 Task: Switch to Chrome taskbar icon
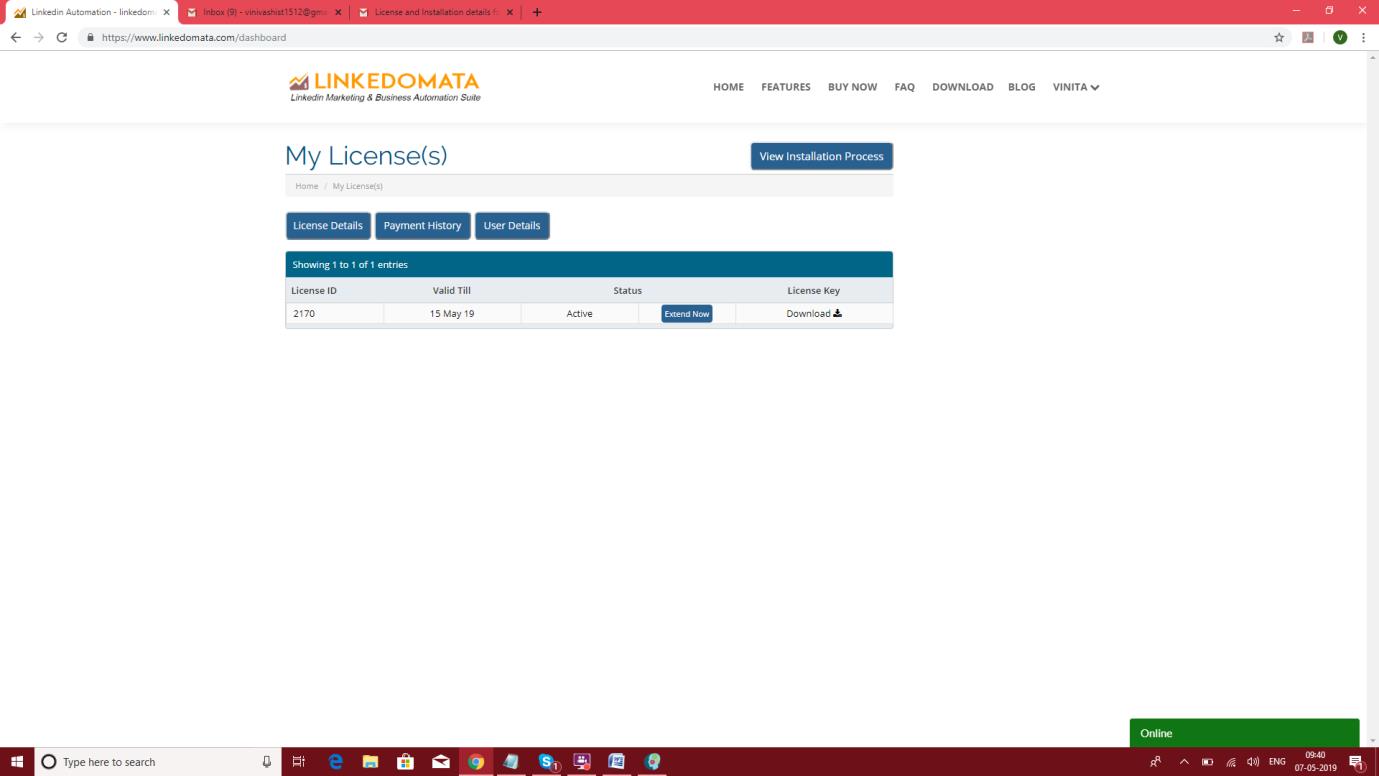click(476, 762)
